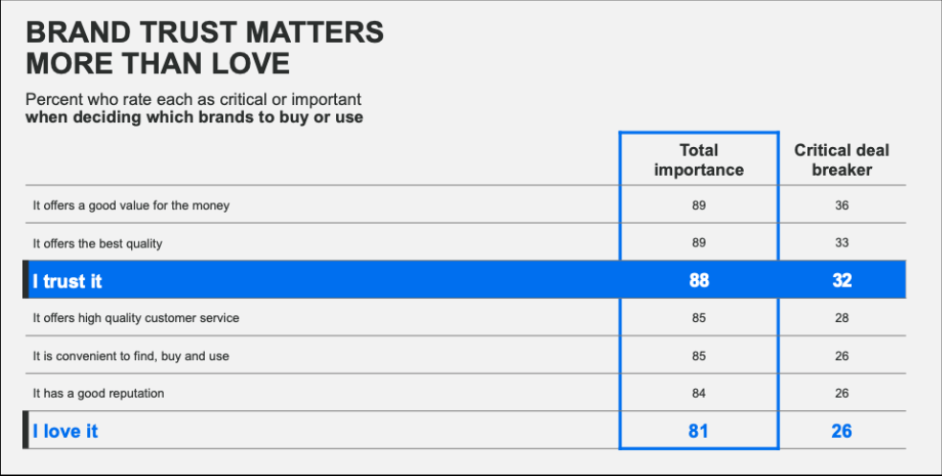Image resolution: width=942 pixels, height=476 pixels.
Task: Select 'It offers a good value for the money'
Action: tap(131, 206)
